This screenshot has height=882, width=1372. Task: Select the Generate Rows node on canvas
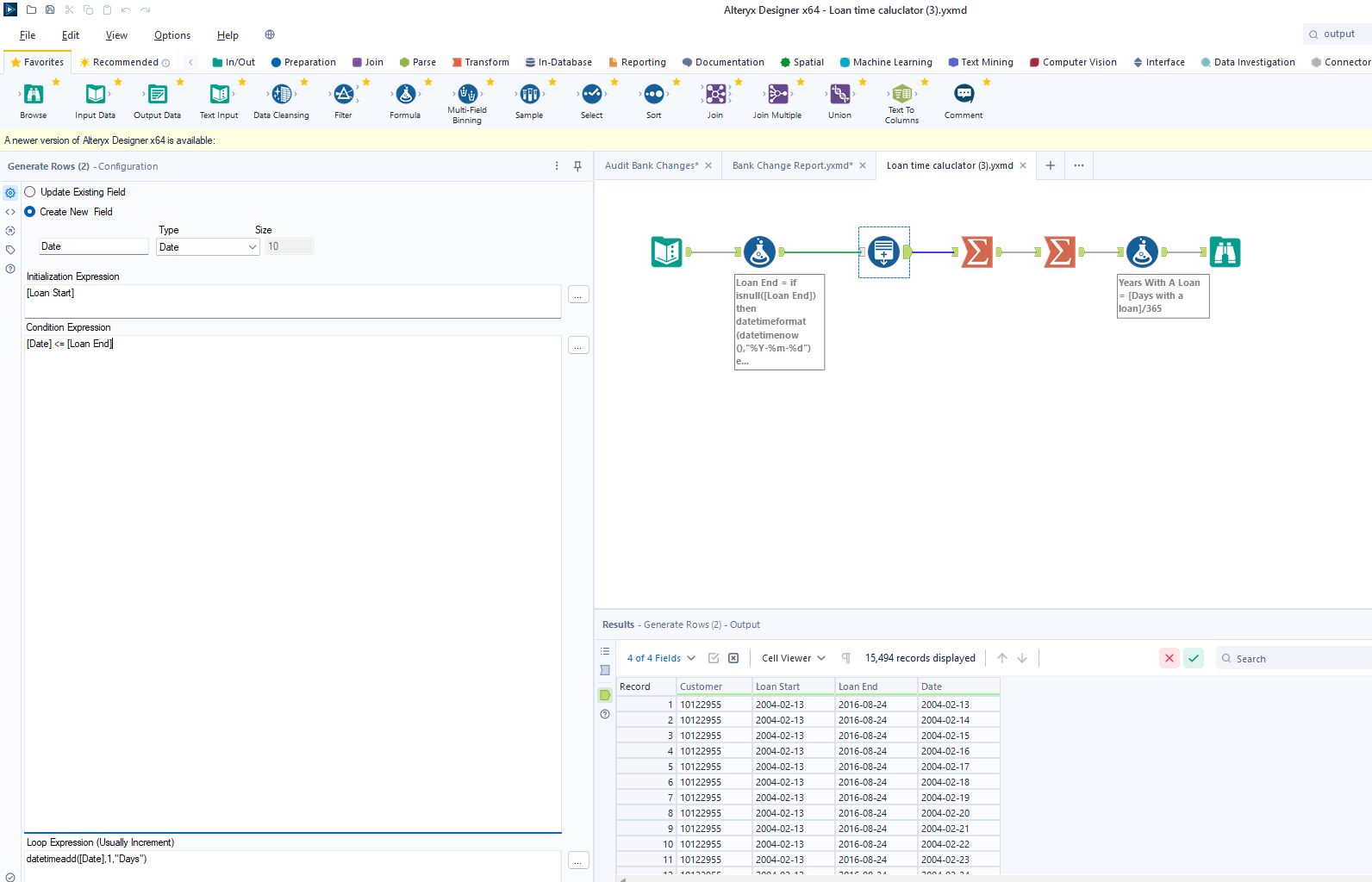[x=883, y=252]
